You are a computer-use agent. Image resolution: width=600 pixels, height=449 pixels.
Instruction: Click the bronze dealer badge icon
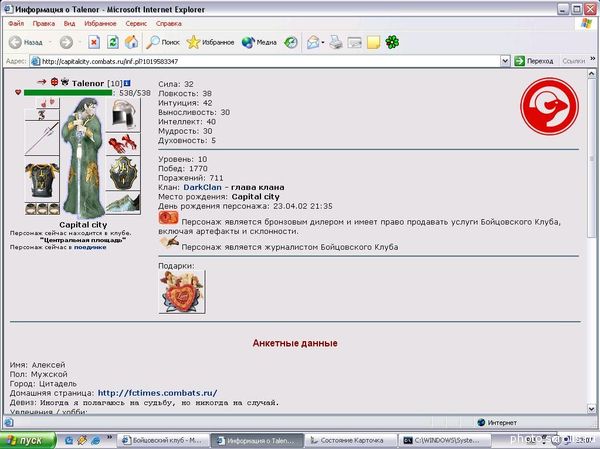pyautogui.click(x=168, y=217)
